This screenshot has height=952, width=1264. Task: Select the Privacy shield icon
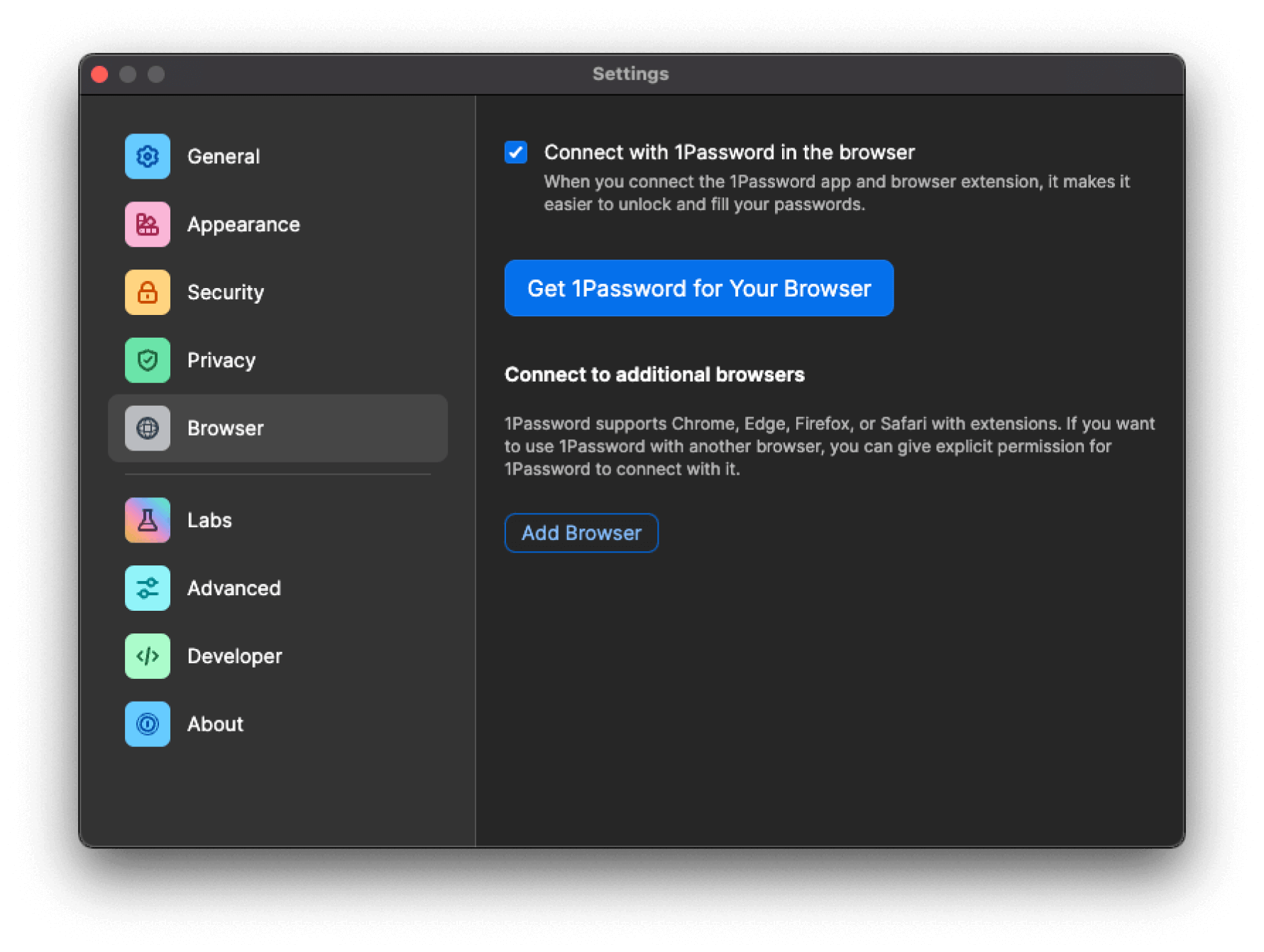147,360
